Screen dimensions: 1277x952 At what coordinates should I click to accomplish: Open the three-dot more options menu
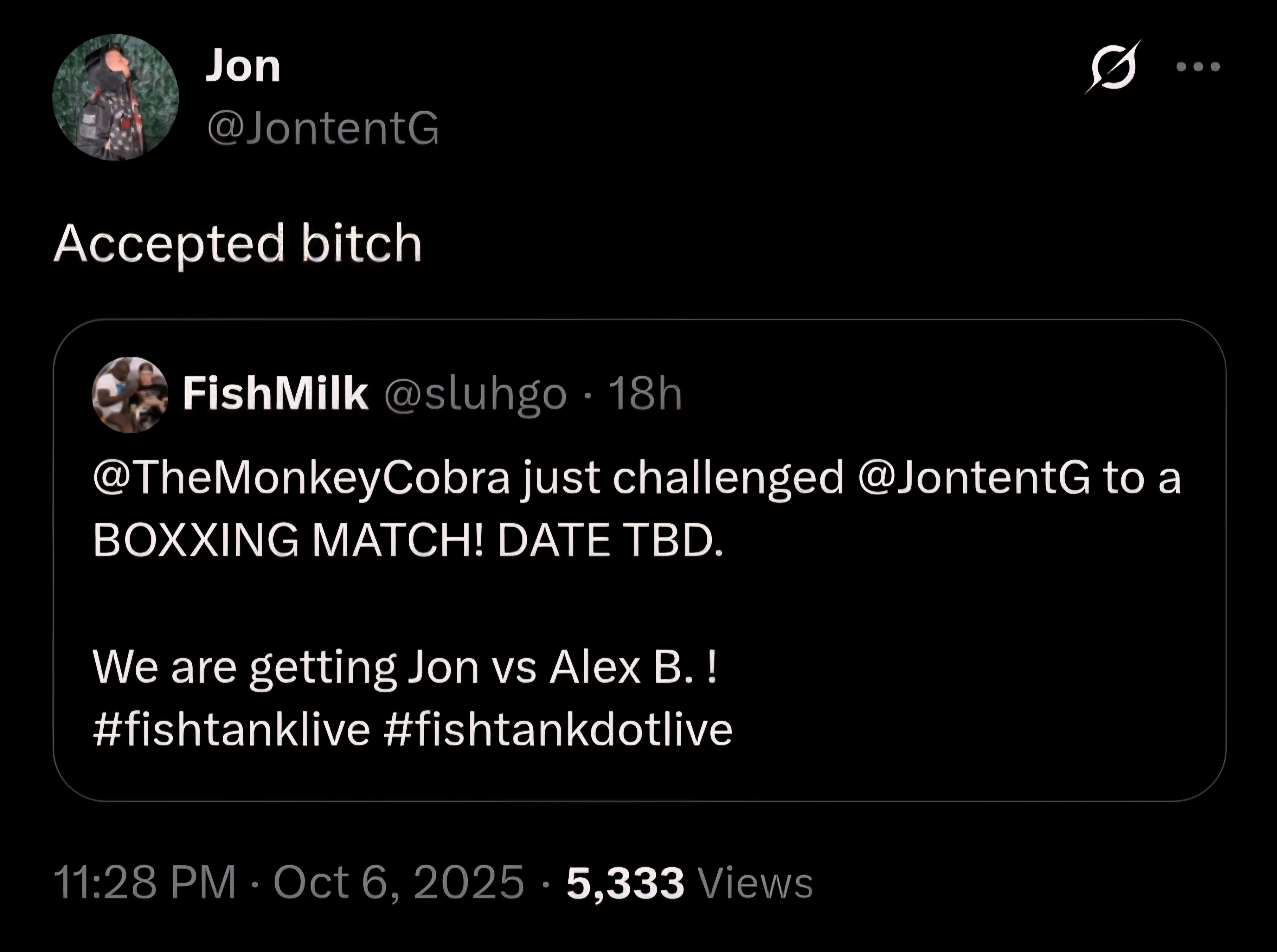(x=1199, y=67)
